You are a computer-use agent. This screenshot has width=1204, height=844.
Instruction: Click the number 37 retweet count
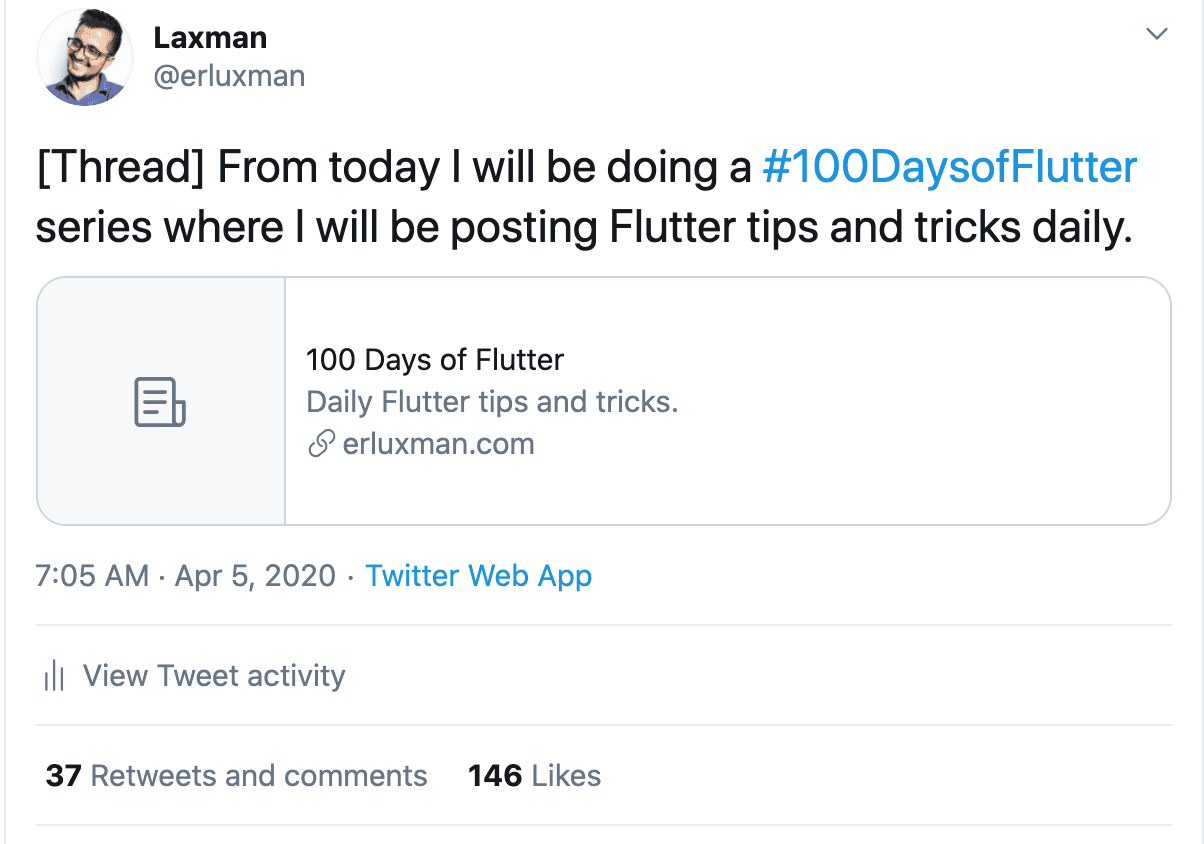63,776
